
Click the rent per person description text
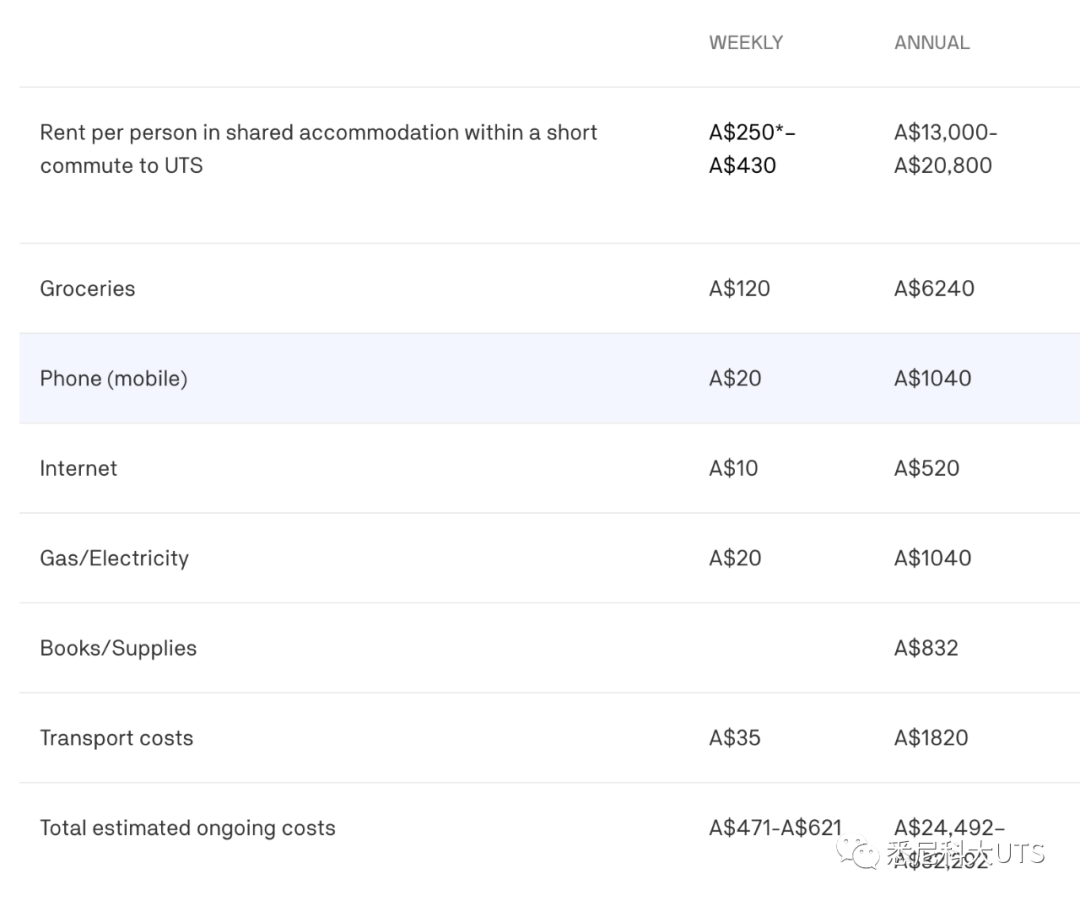point(318,148)
